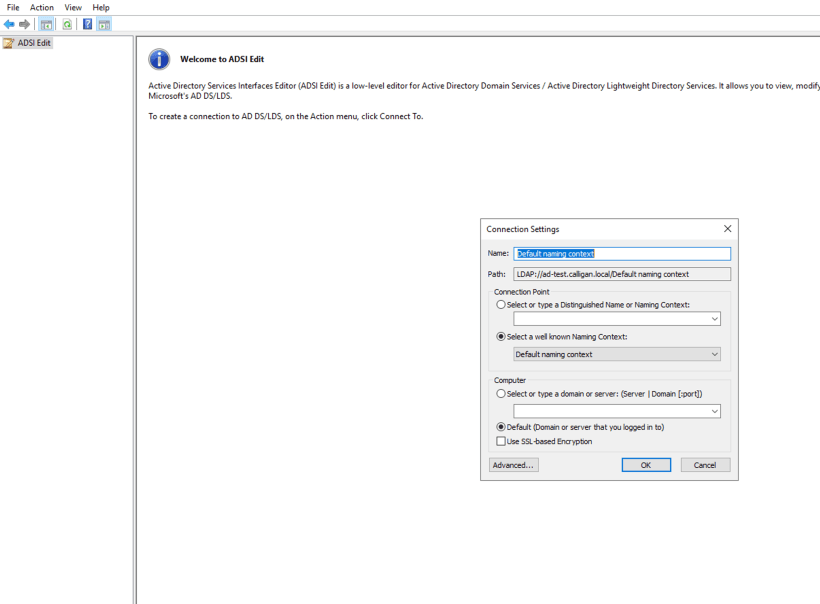Click the Path field showing LDAP address
820x604 pixels.
(x=622, y=274)
